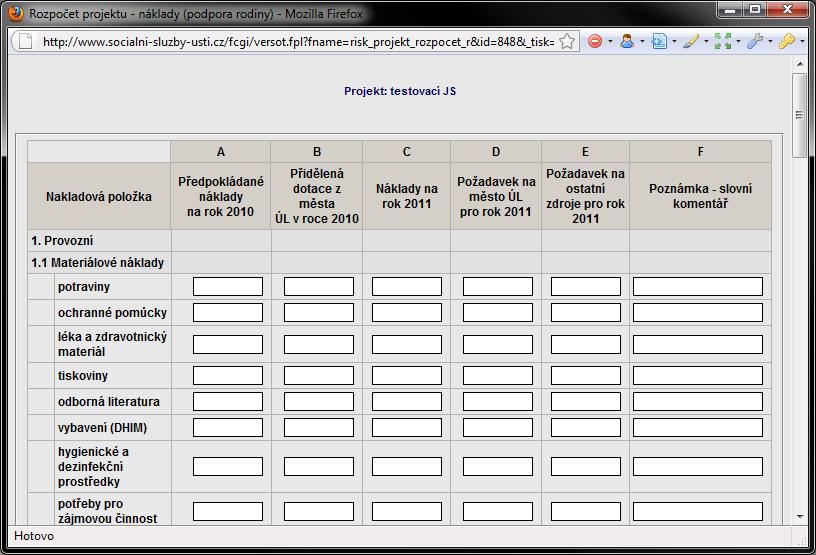Click the vertical scrollbar thumb
The image size is (816, 555).
tap(799, 115)
